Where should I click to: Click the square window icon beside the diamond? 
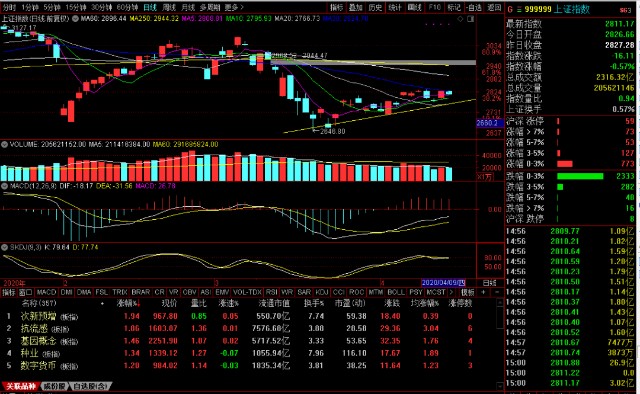coord(470,19)
